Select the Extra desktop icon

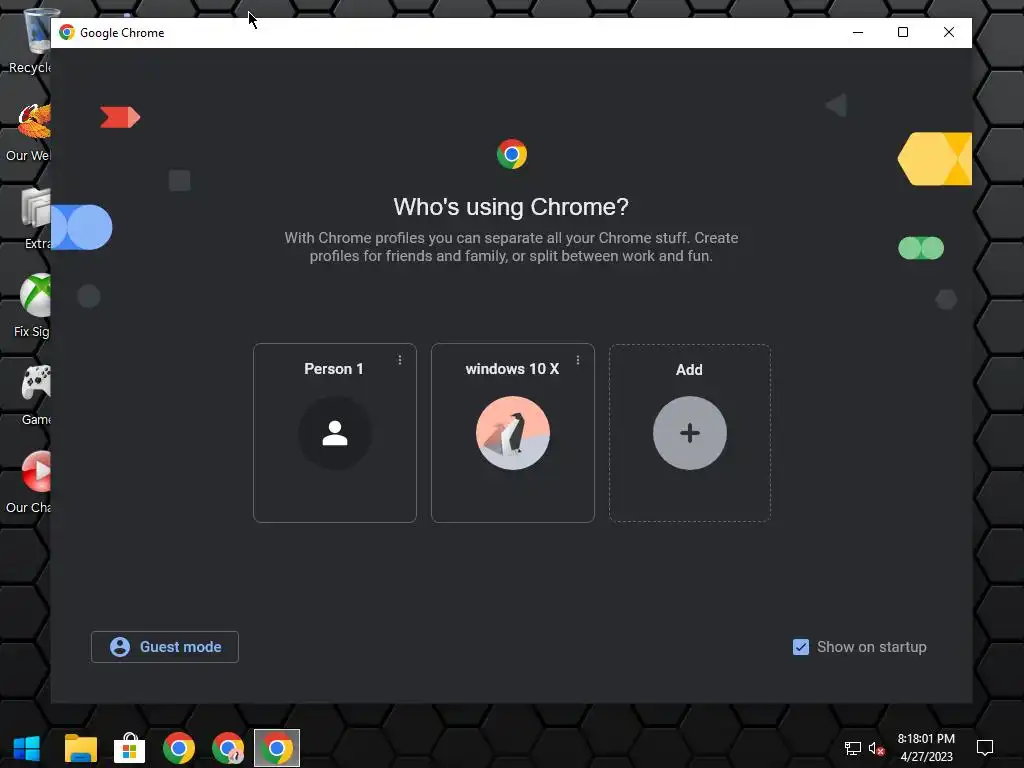[37, 217]
